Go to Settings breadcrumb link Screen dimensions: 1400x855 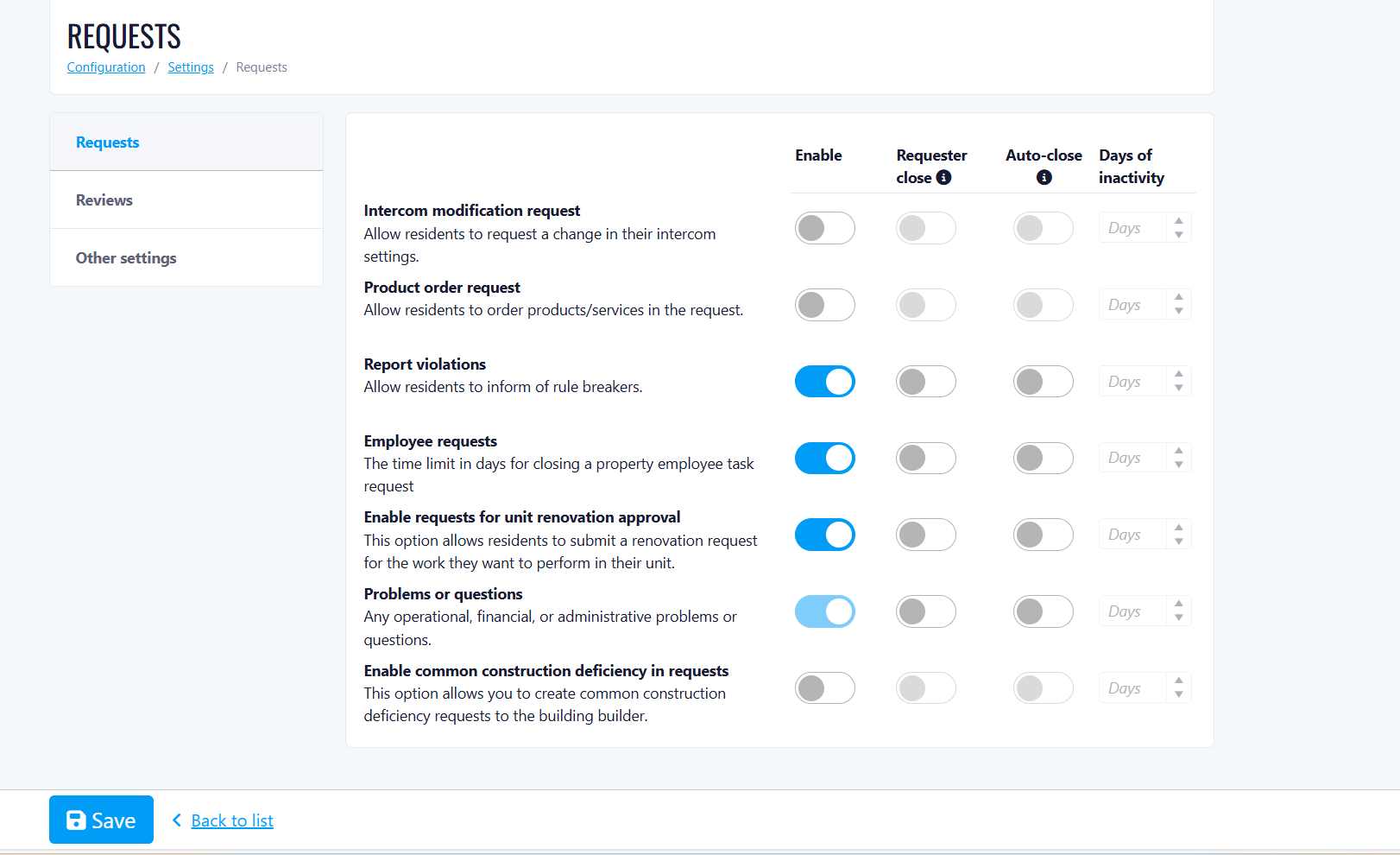click(x=191, y=67)
